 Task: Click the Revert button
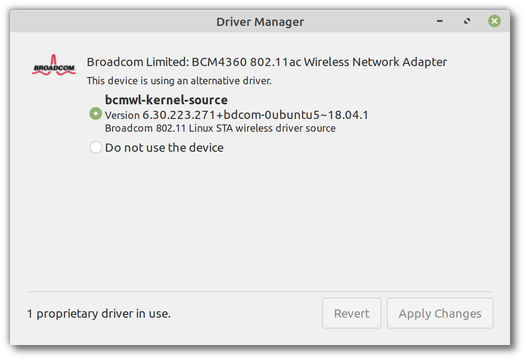click(351, 313)
